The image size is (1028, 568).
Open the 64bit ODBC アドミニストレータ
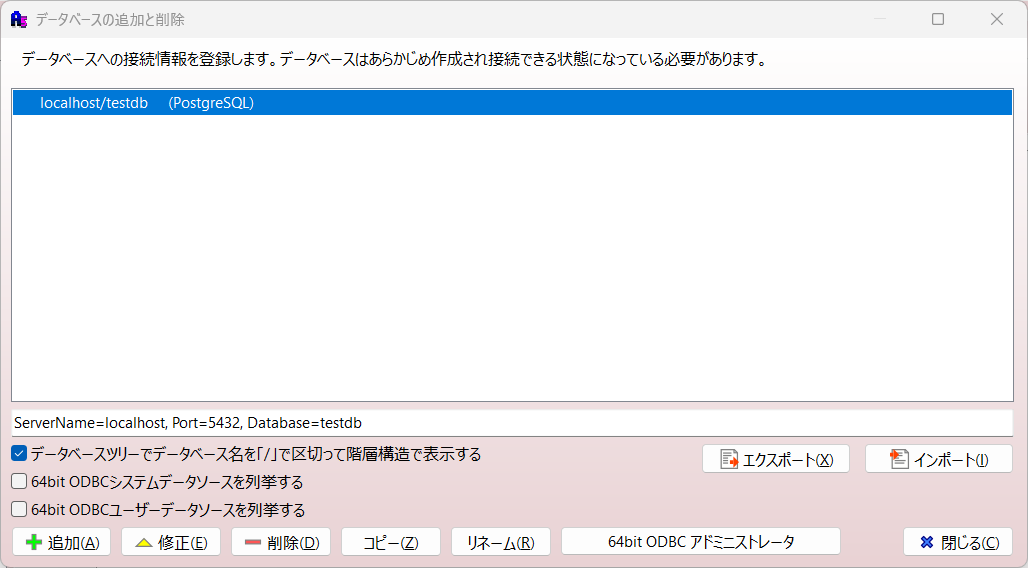pos(701,542)
